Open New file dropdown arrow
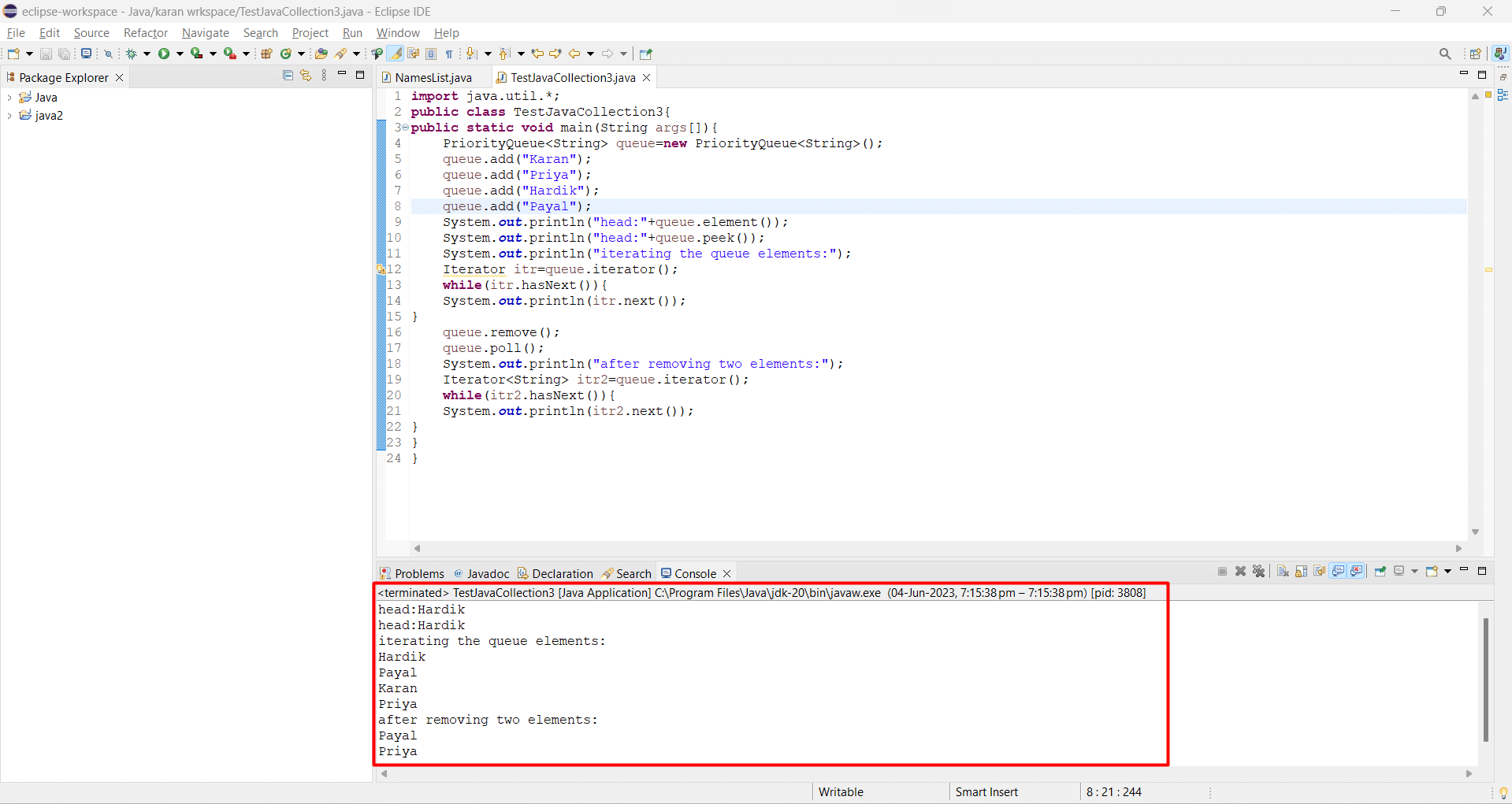 click(x=30, y=54)
